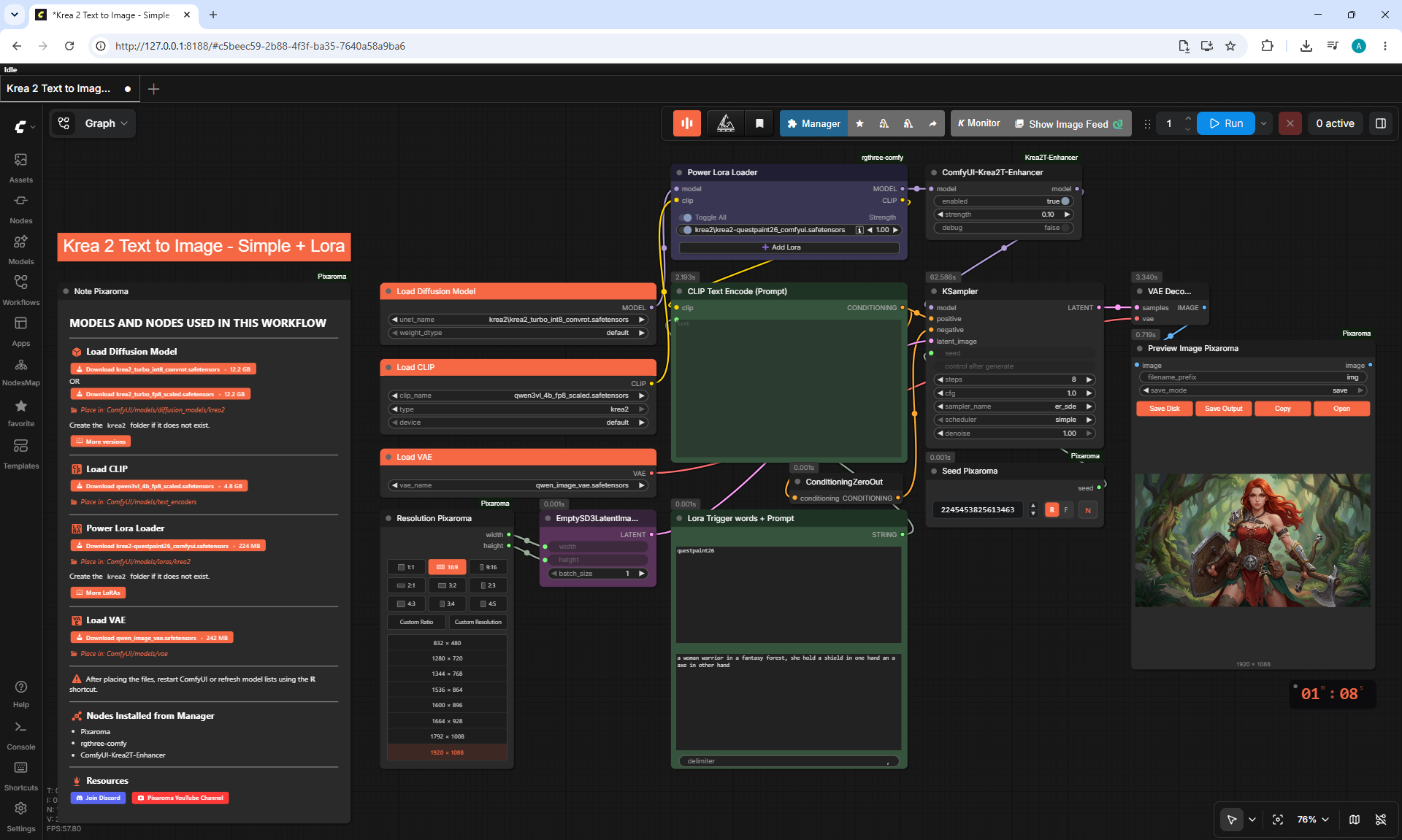1402x840 pixels.
Task: Open the Models sidebar panel
Action: [21, 249]
